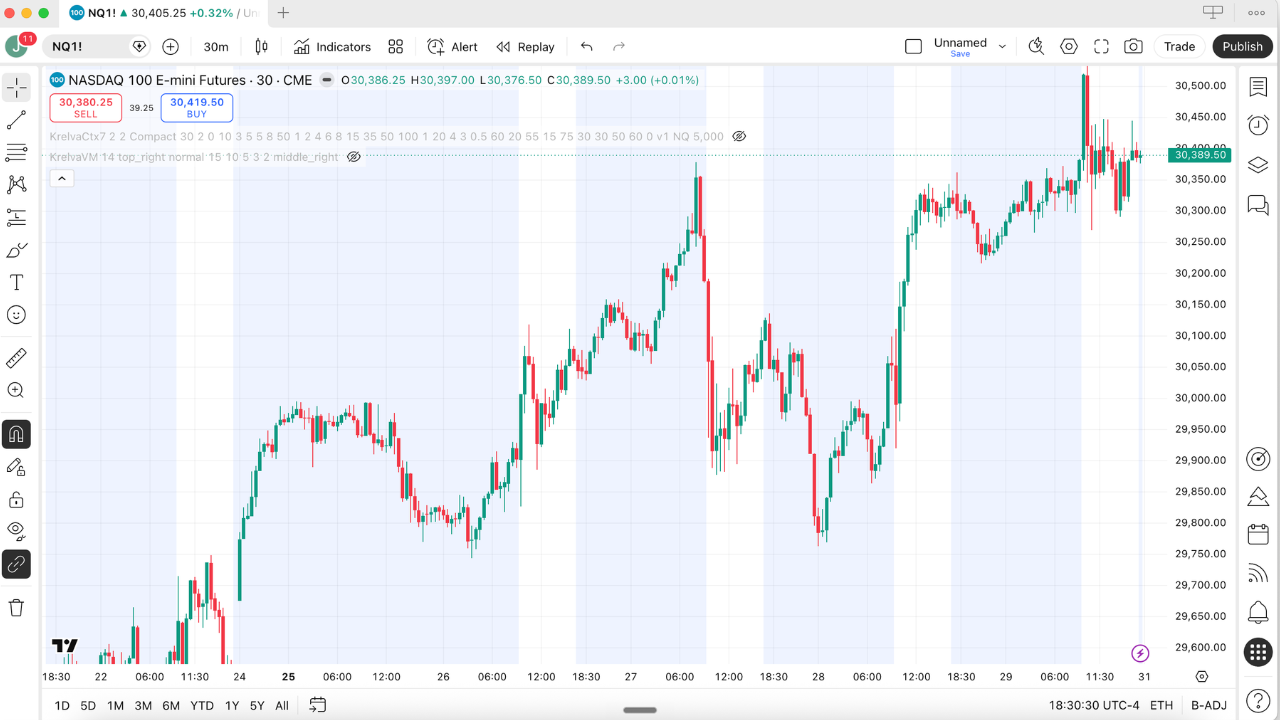Open the help center question icon
The image size is (1280, 720).
[1258, 700]
